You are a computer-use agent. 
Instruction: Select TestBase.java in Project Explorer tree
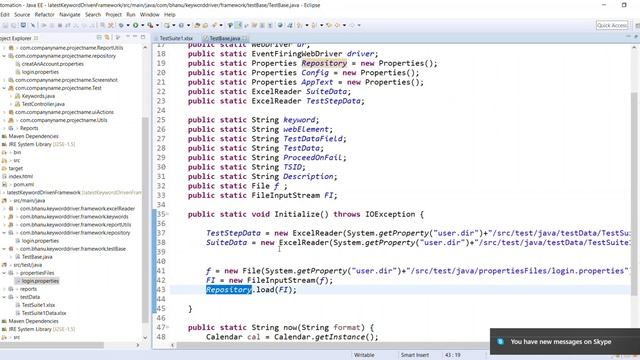point(37,257)
